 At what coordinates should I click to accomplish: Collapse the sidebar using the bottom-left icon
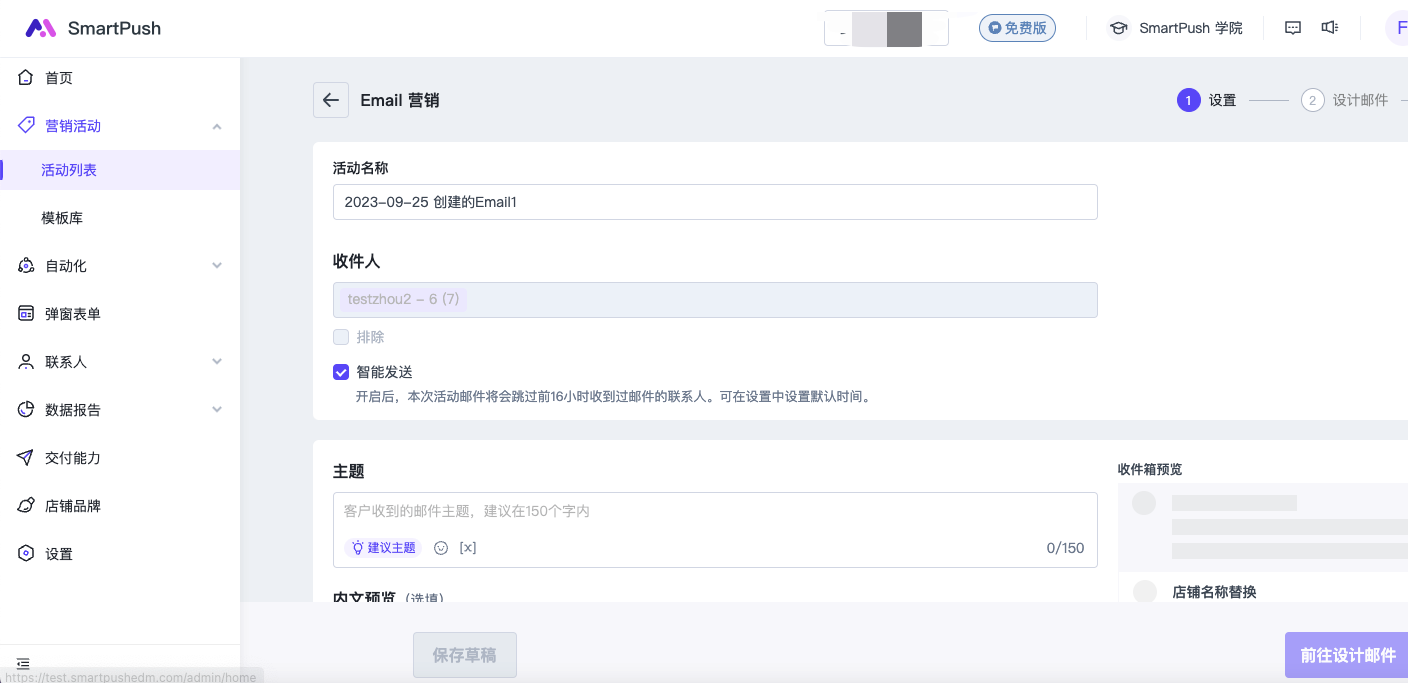point(23,663)
